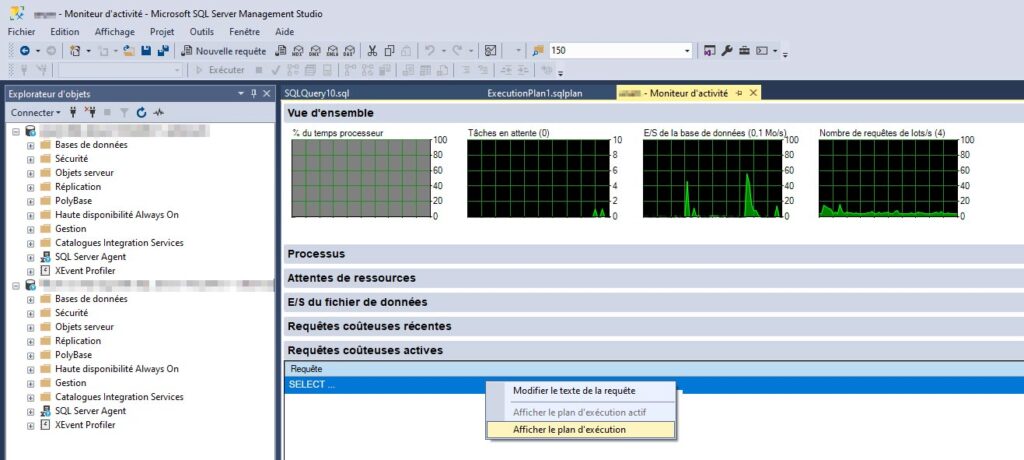1024x460 pixels.
Task: Collapse the Vue d'ensemble section header
Action: click(654, 113)
